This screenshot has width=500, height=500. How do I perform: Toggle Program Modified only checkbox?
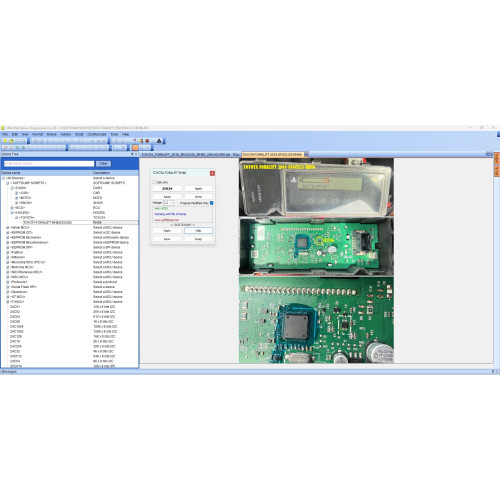pos(212,203)
